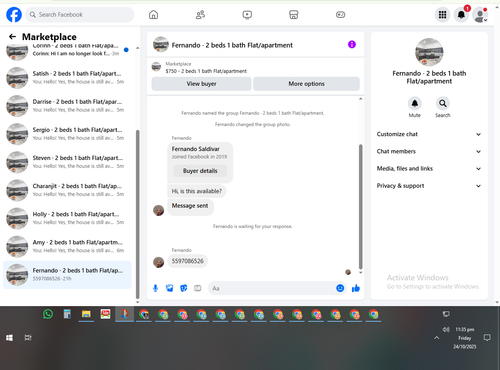Click the conversation header listing avatar
The height and width of the screenshot is (370, 500).
(x=160, y=45)
